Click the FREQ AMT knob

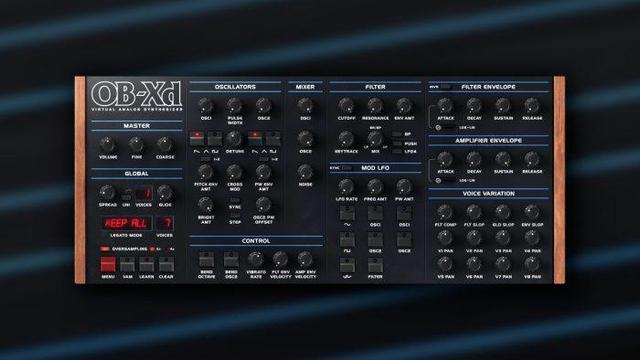point(375,187)
